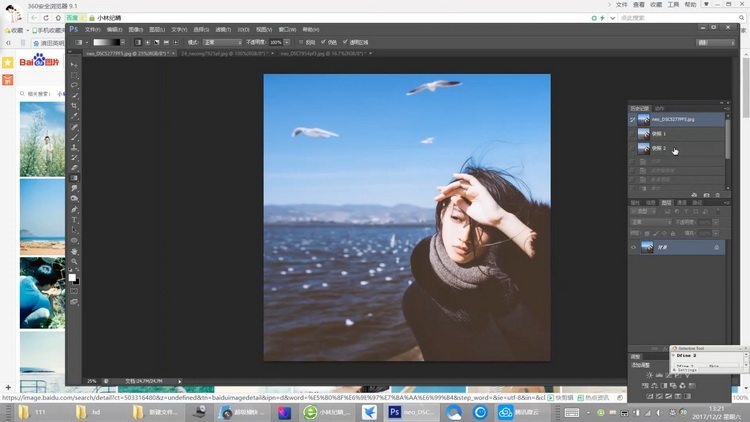
Task: Open the Image menu in Photoshop
Action: 136,30
